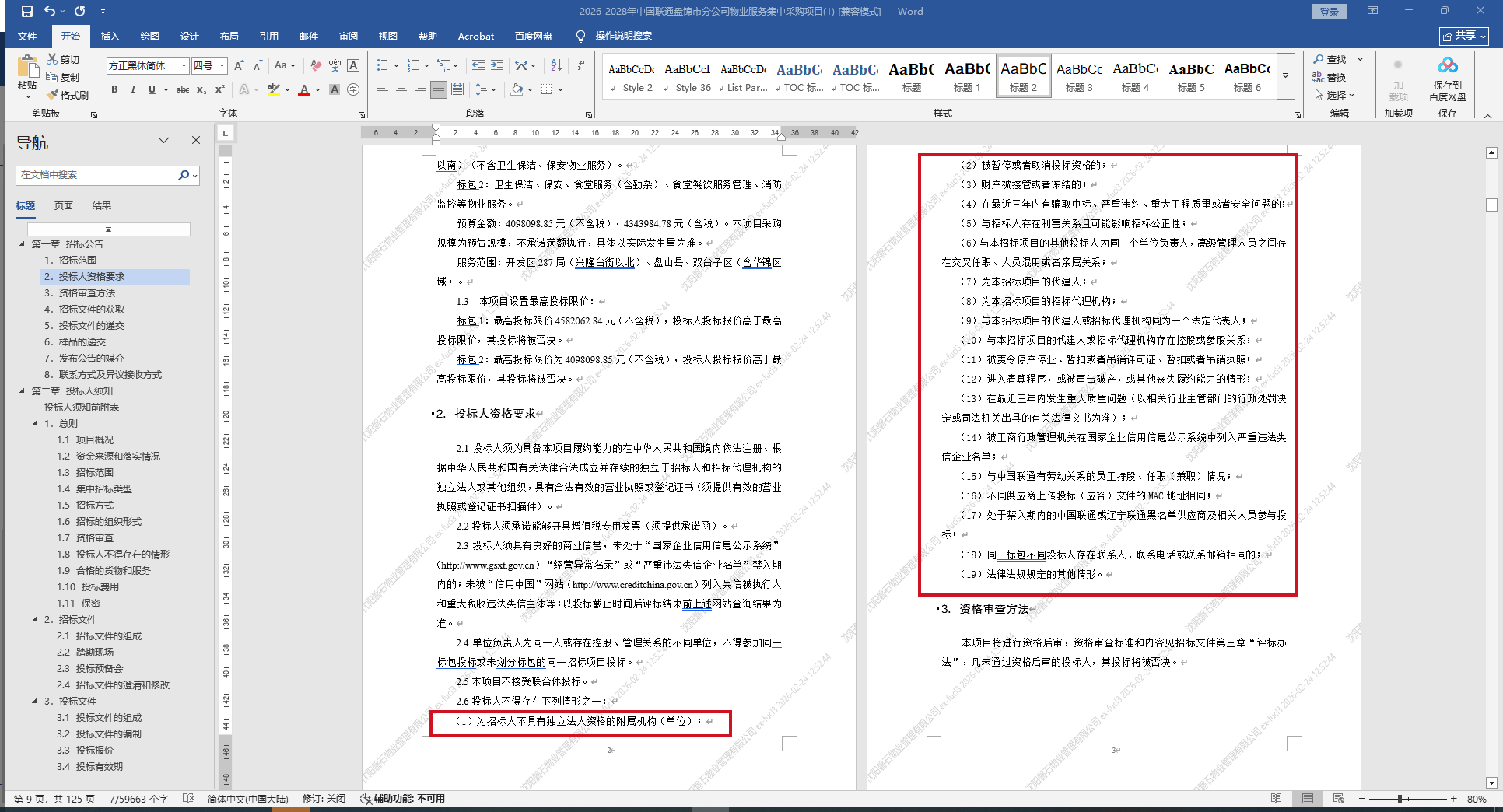
Task: Click the zoom slider handle
Action: coord(1400,799)
